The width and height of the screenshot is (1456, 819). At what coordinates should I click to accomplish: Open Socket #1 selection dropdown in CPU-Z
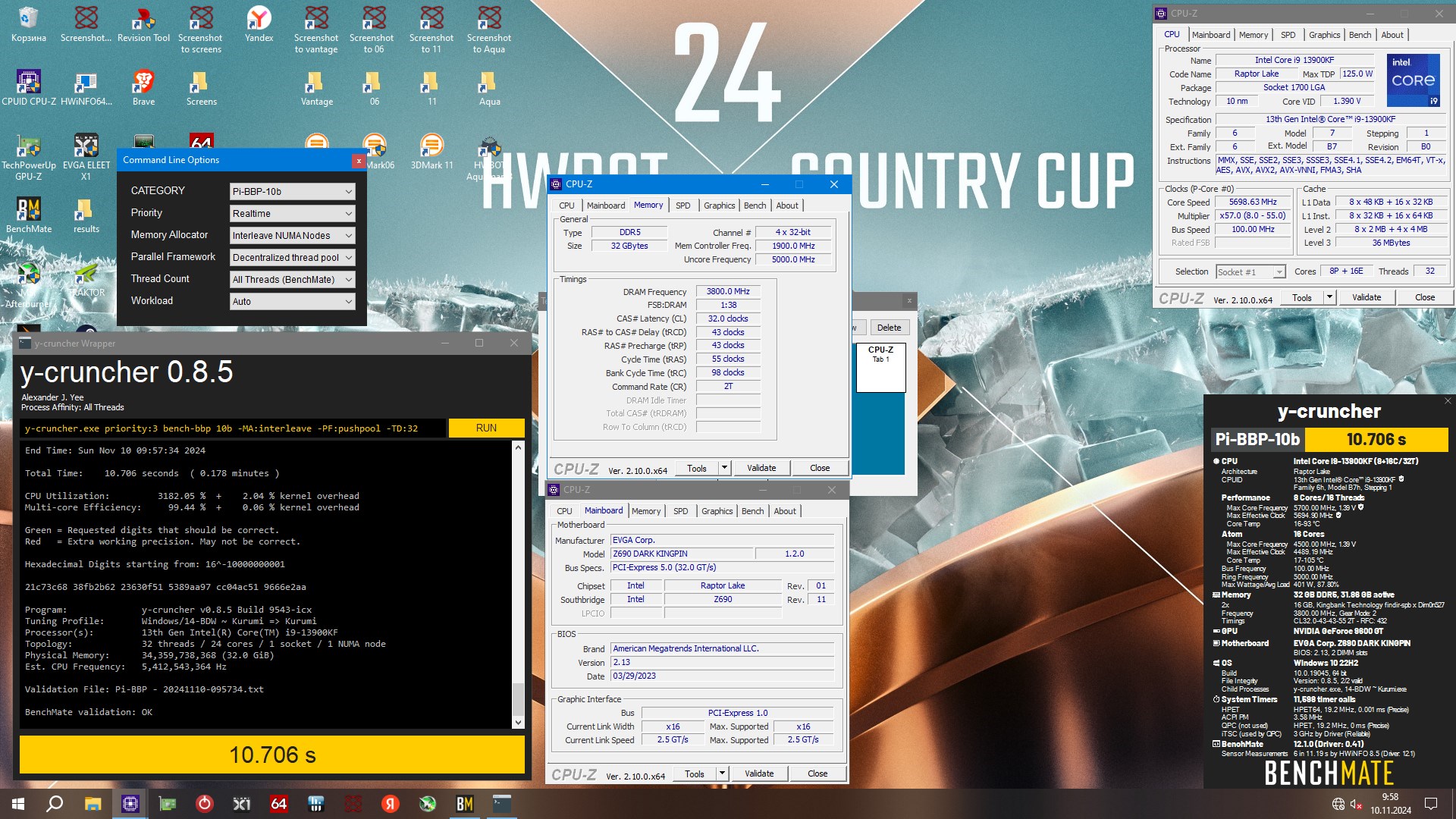point(1250,272)
